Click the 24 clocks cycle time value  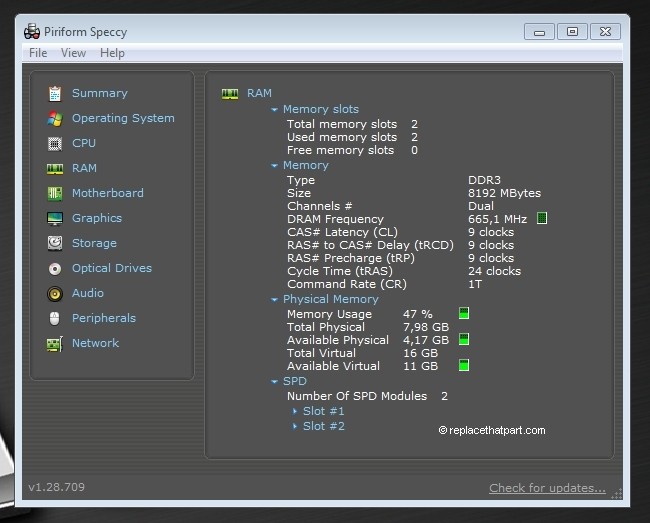click(x=495, y=271)
